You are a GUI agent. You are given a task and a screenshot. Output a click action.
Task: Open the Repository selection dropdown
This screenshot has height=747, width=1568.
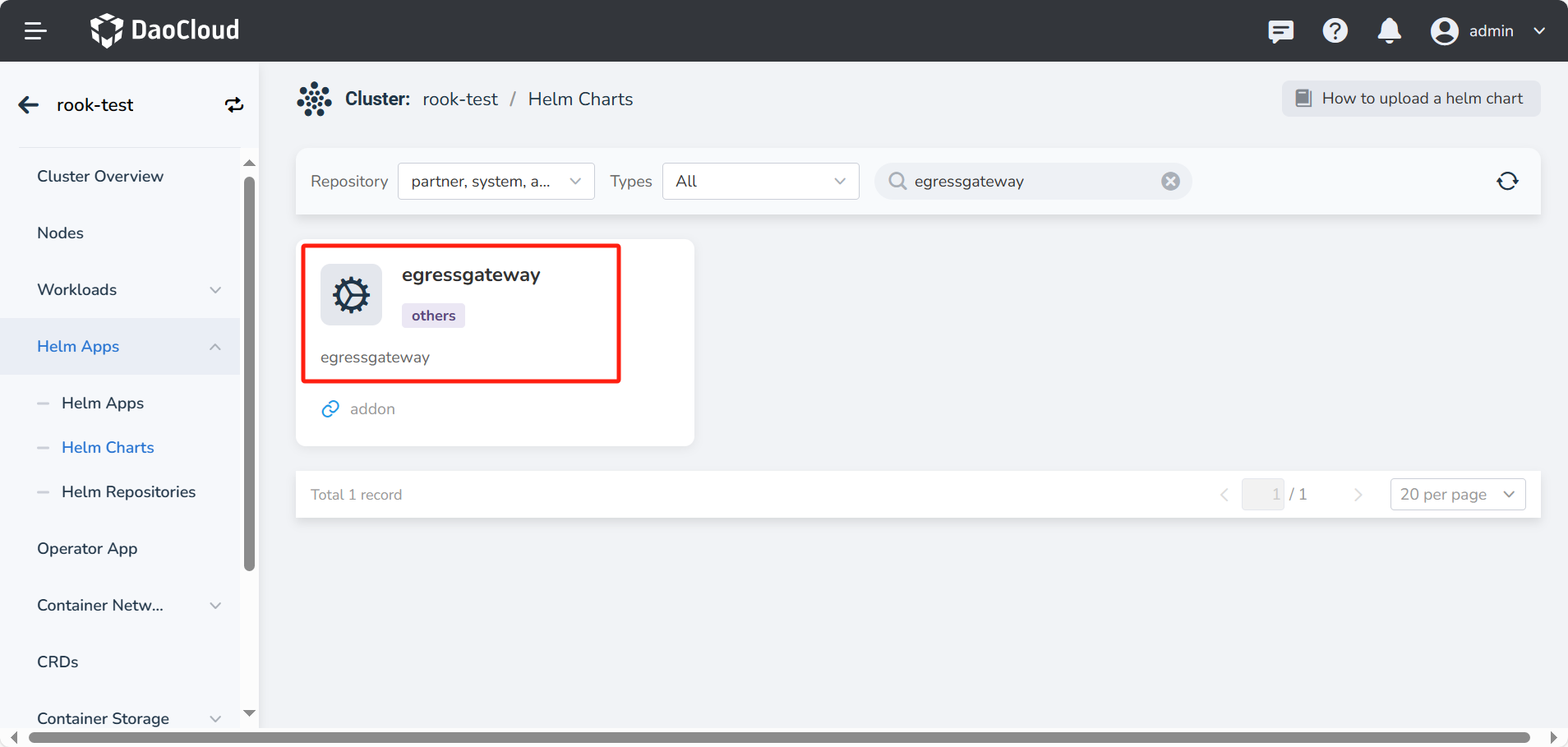495,181
